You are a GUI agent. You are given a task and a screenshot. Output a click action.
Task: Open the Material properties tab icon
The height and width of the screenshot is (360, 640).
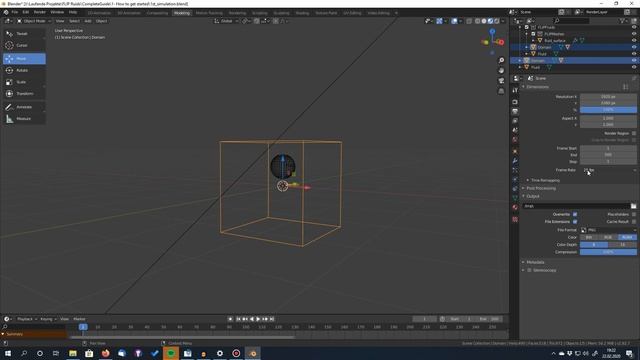pyautogui.click(x=515, y=207)
